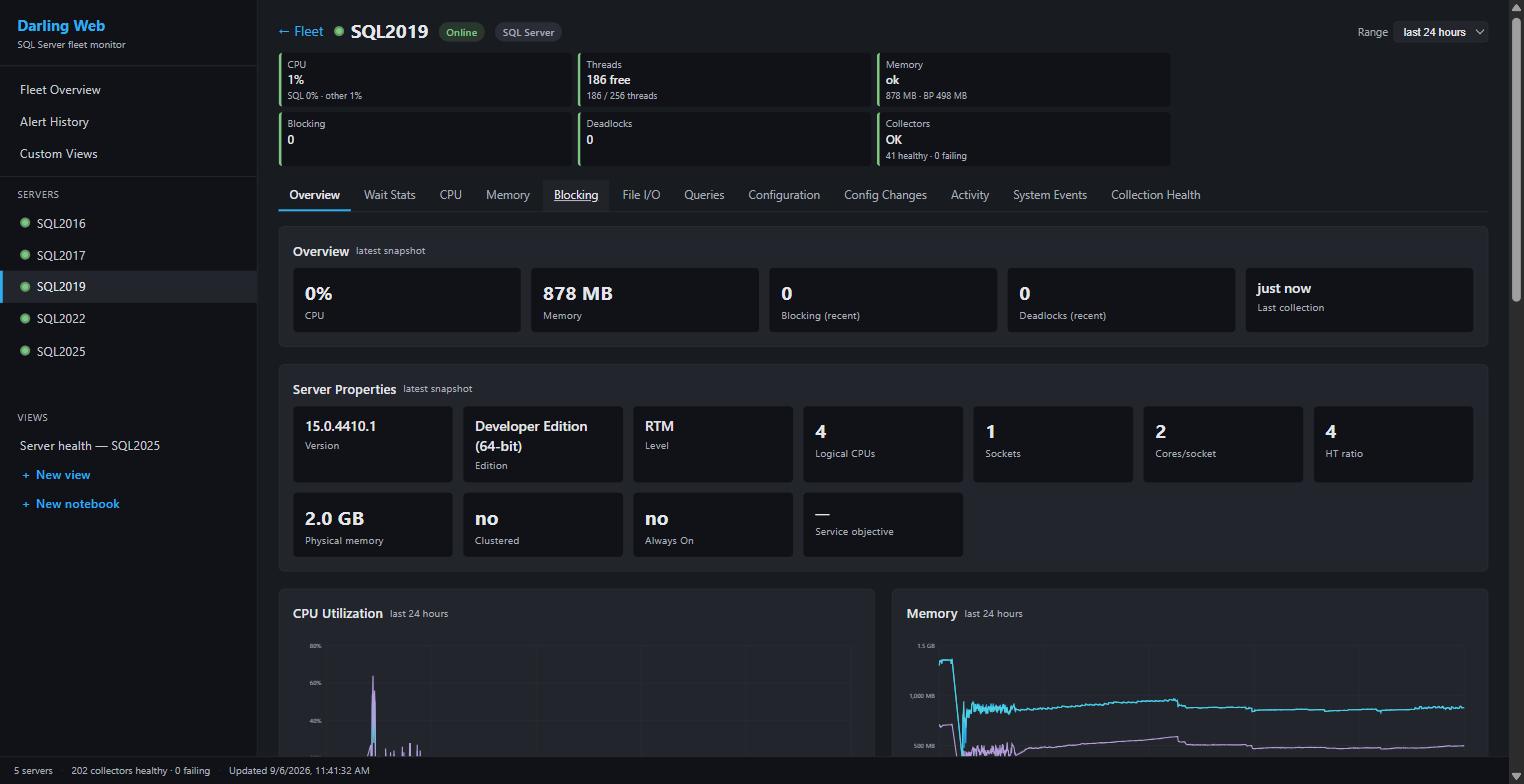
Task: Select the SQL2016 server
Action: (128, 223)
